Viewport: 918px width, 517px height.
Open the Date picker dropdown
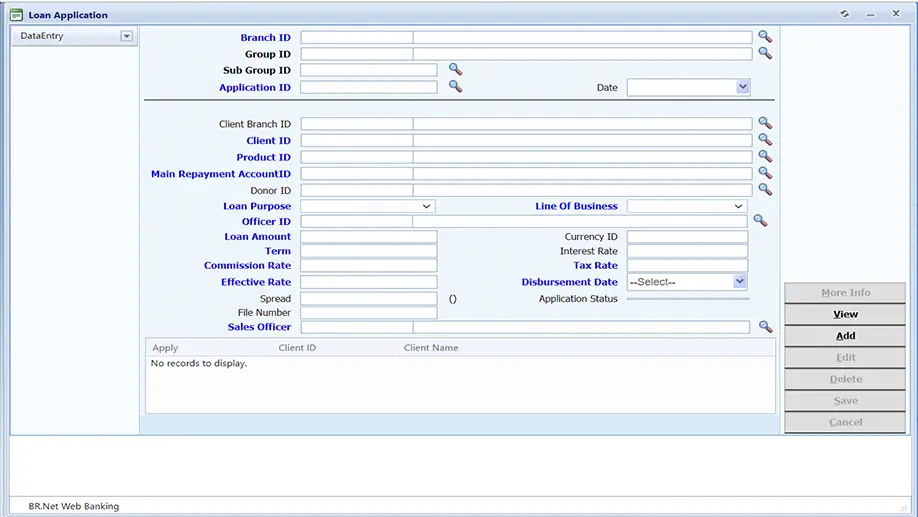coord(742,87)
